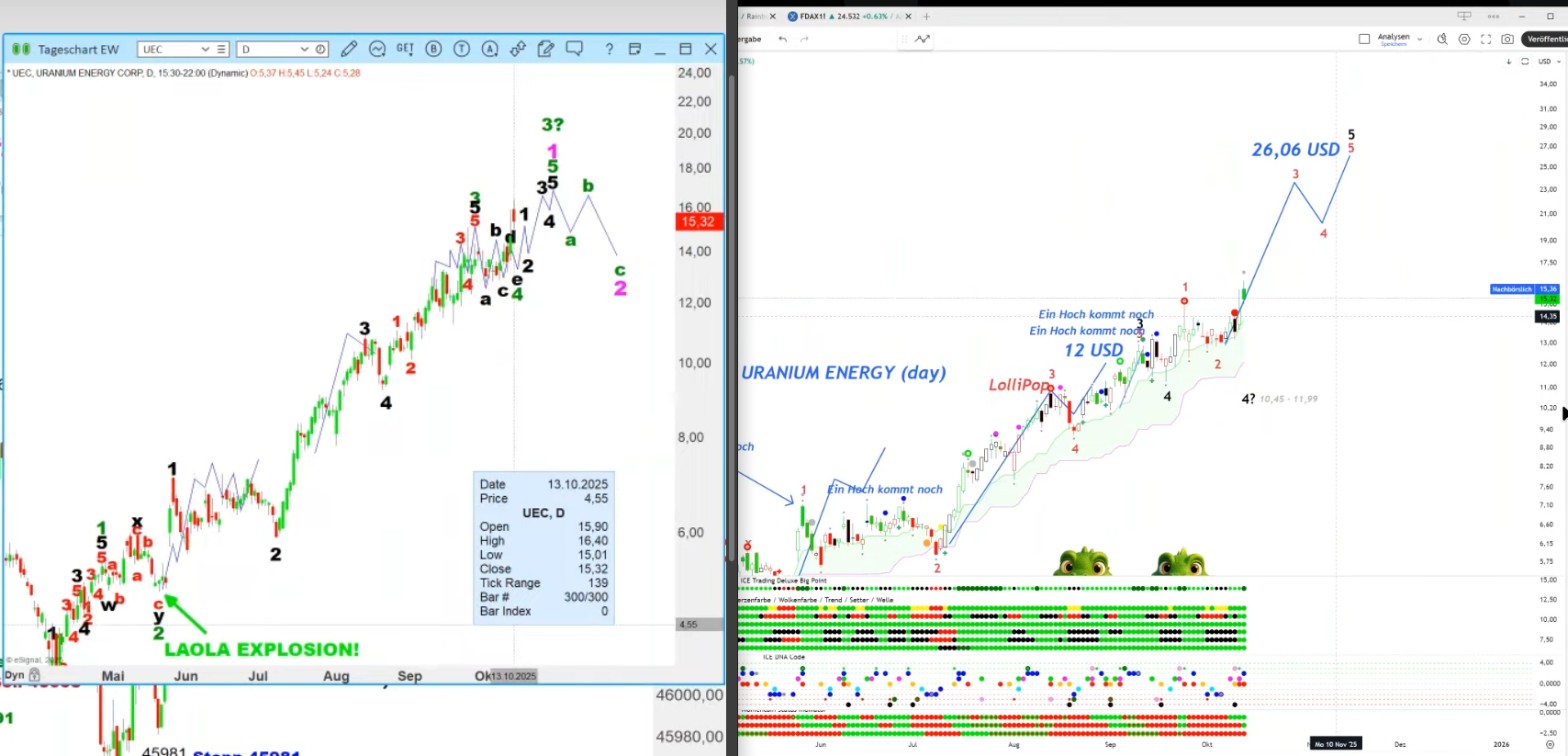Enter fullscreen mode in TradingView chart
The height and width of the screenshot is (756, 1568).
(x=1485, y=39)
